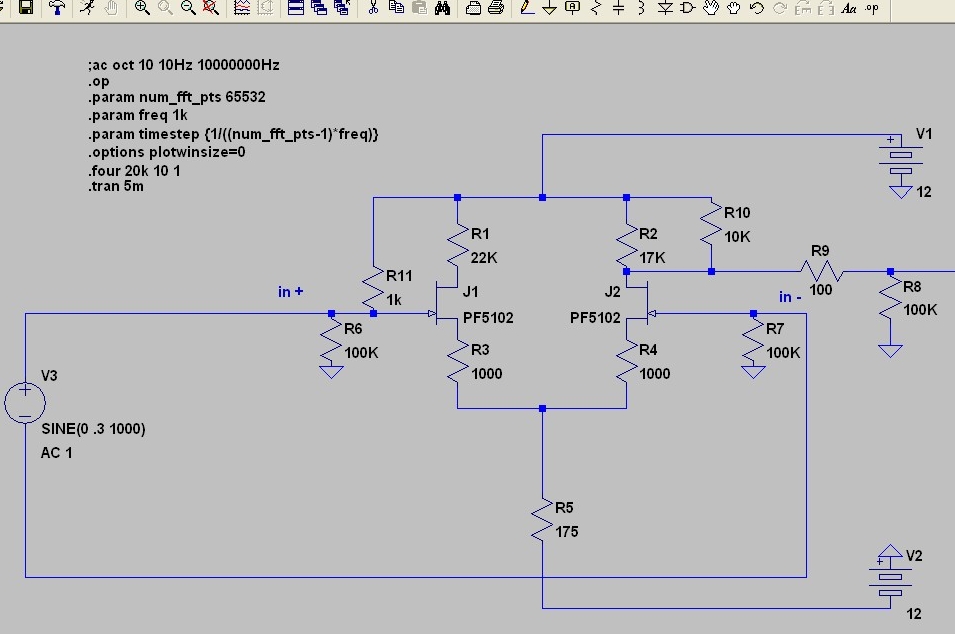Click resistor R8 valued 100K
The height and width of the screenshot is (634, 955).
(x=890, y=298)
